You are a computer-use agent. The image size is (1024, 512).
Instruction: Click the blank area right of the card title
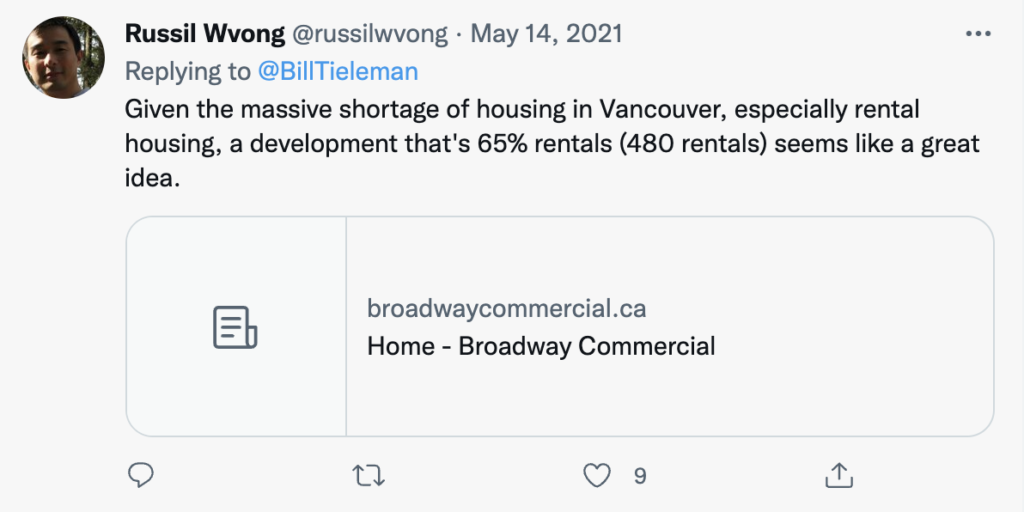click(854, 345)
